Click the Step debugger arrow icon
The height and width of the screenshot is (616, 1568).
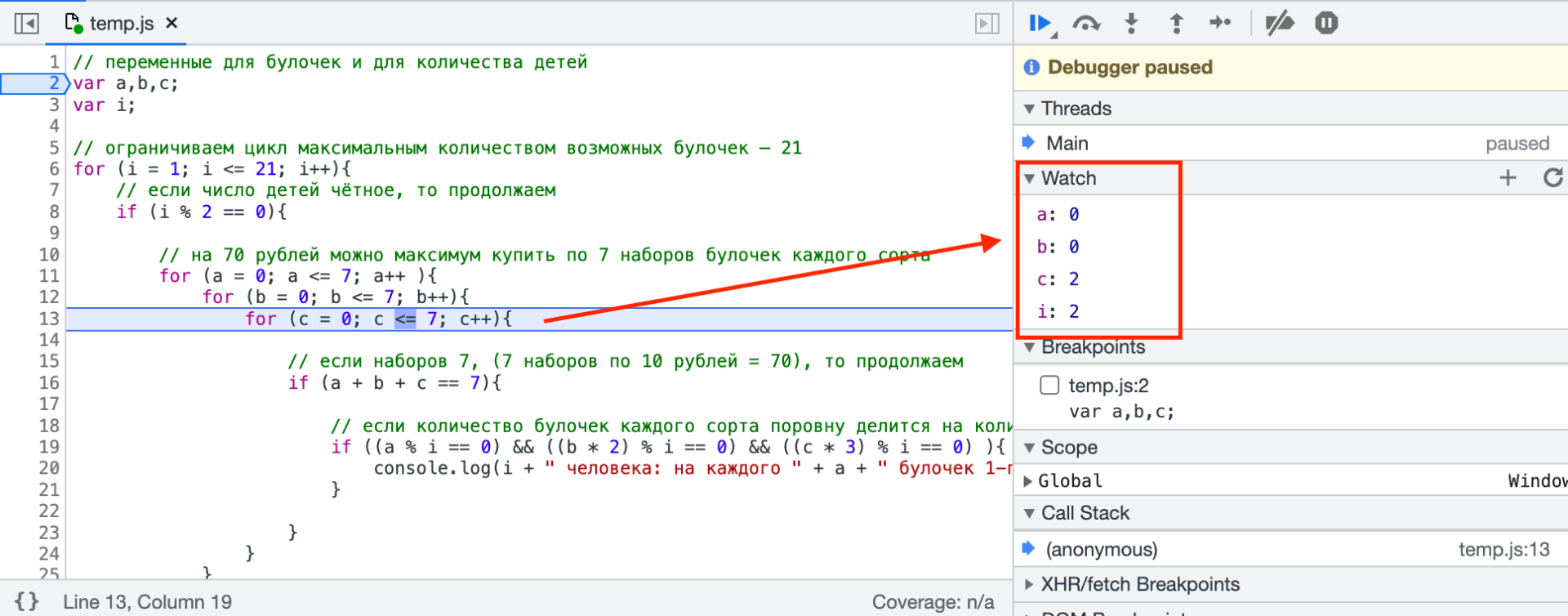click(x=1220, y=24)
